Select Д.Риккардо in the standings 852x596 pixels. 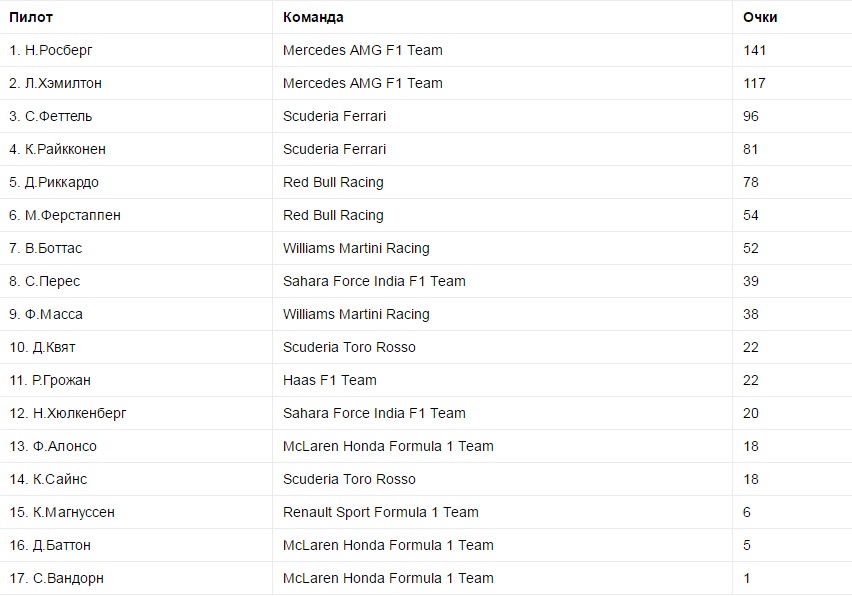[x=54, y=182]
